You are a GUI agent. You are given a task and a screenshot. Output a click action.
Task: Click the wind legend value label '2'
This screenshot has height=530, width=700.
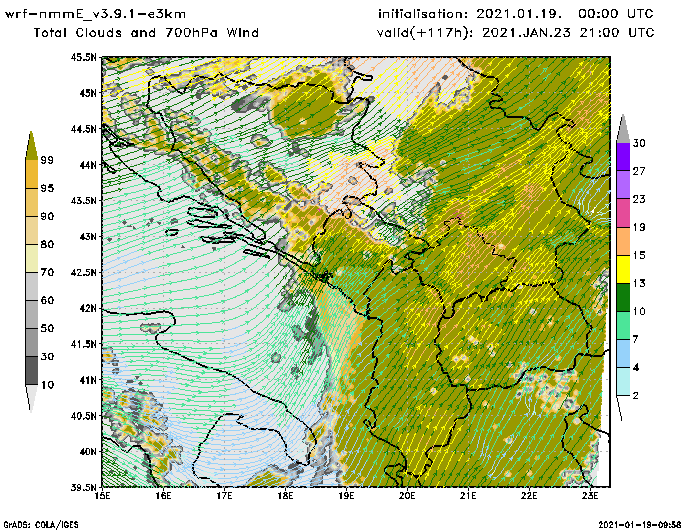(635, 396)
